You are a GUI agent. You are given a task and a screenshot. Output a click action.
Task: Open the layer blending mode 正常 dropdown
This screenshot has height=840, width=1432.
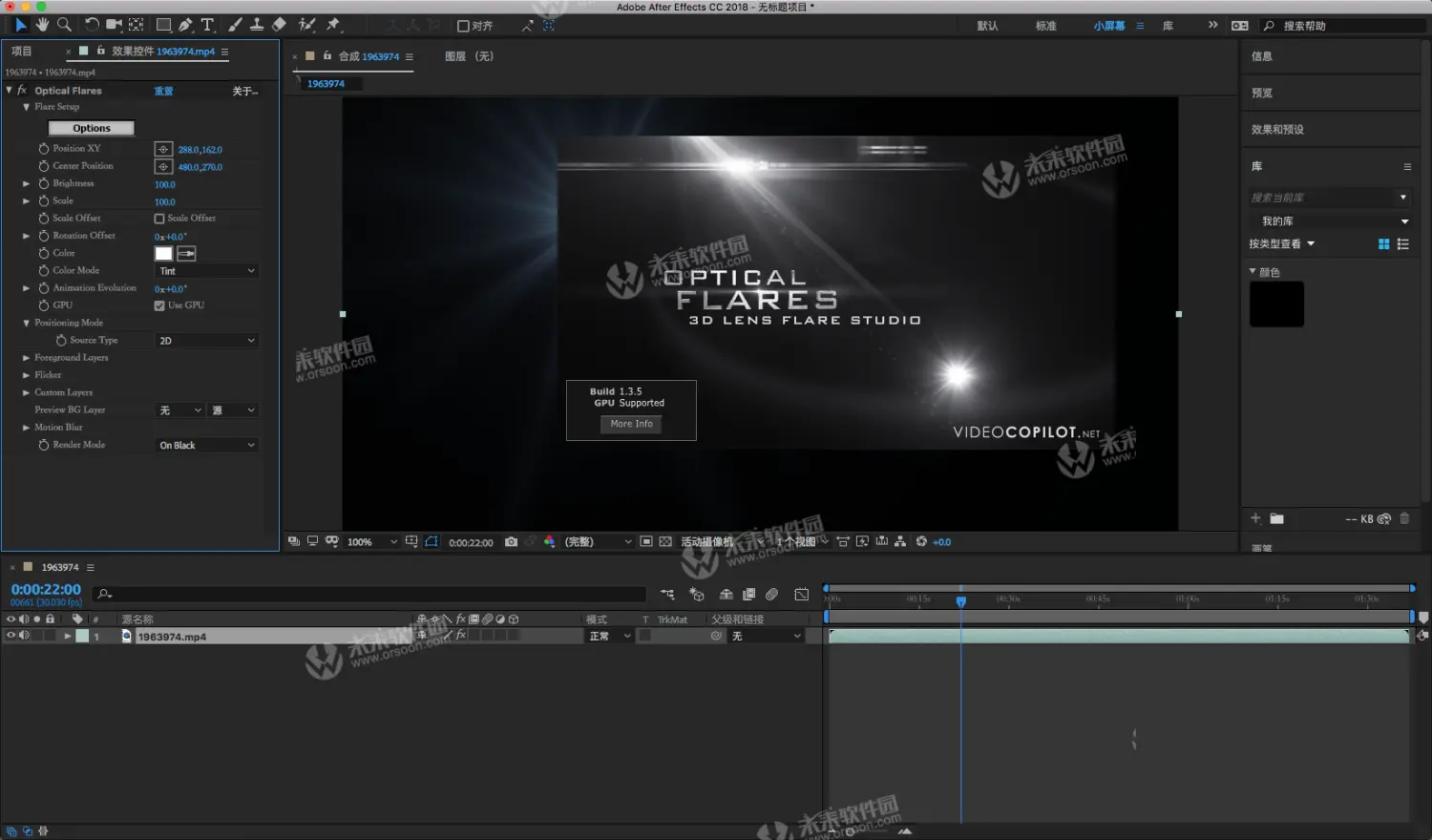tap(609, 637)
